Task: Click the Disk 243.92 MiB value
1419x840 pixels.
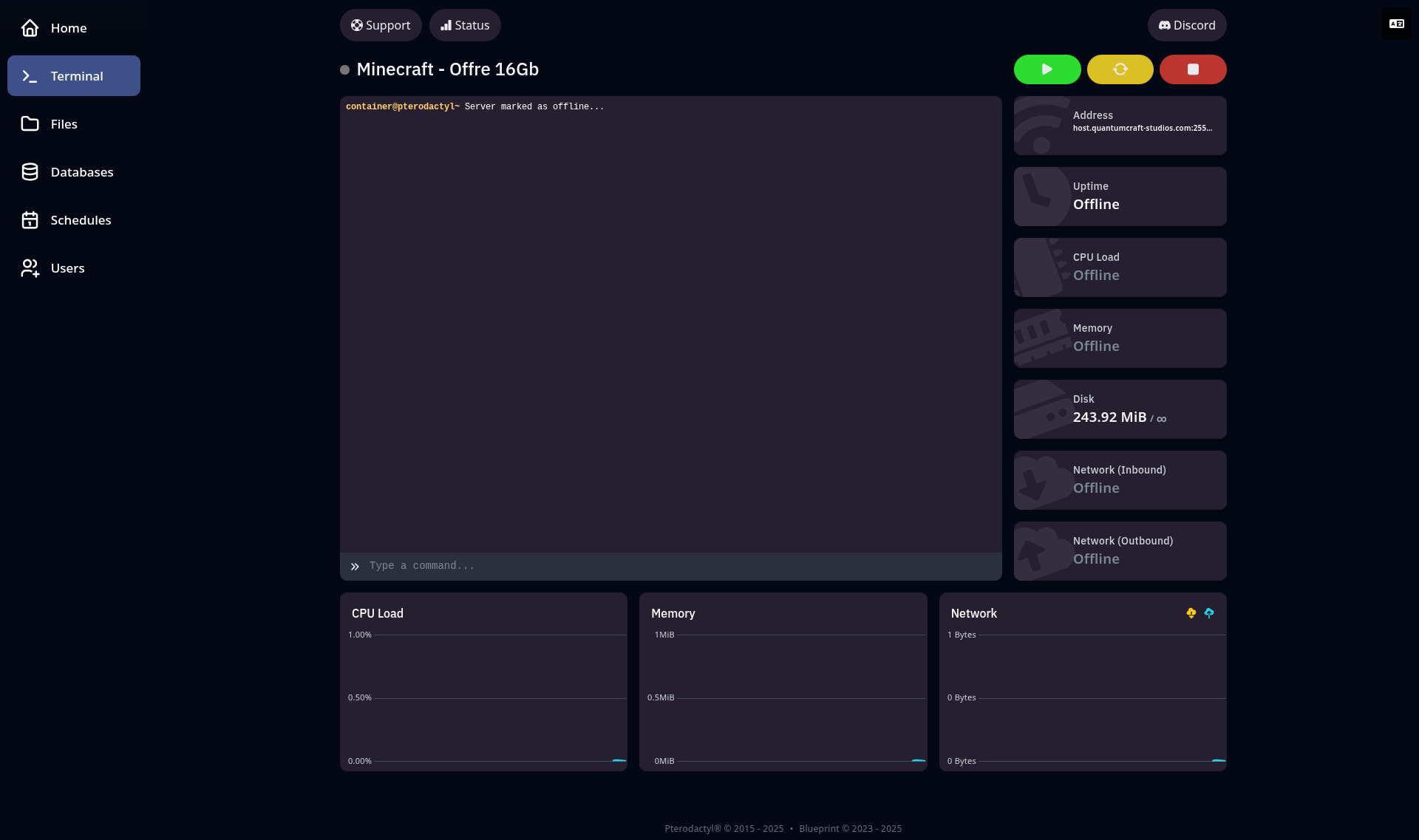Action: click(1110, 417)
